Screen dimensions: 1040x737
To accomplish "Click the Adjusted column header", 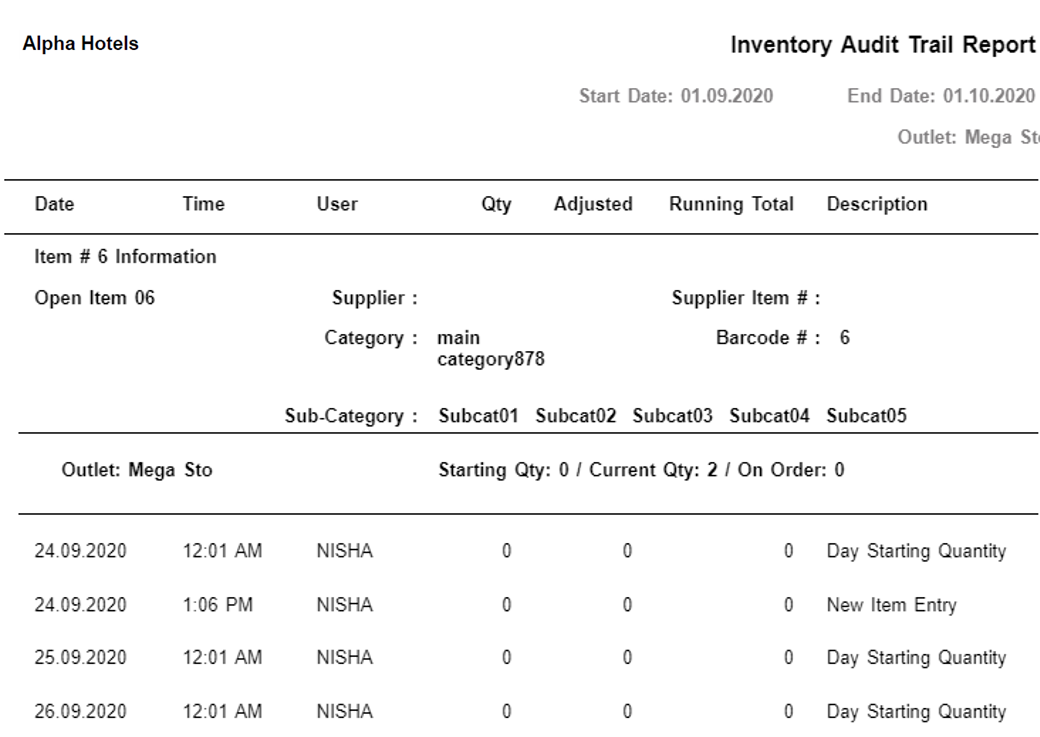I will click(x=593, y=204).
